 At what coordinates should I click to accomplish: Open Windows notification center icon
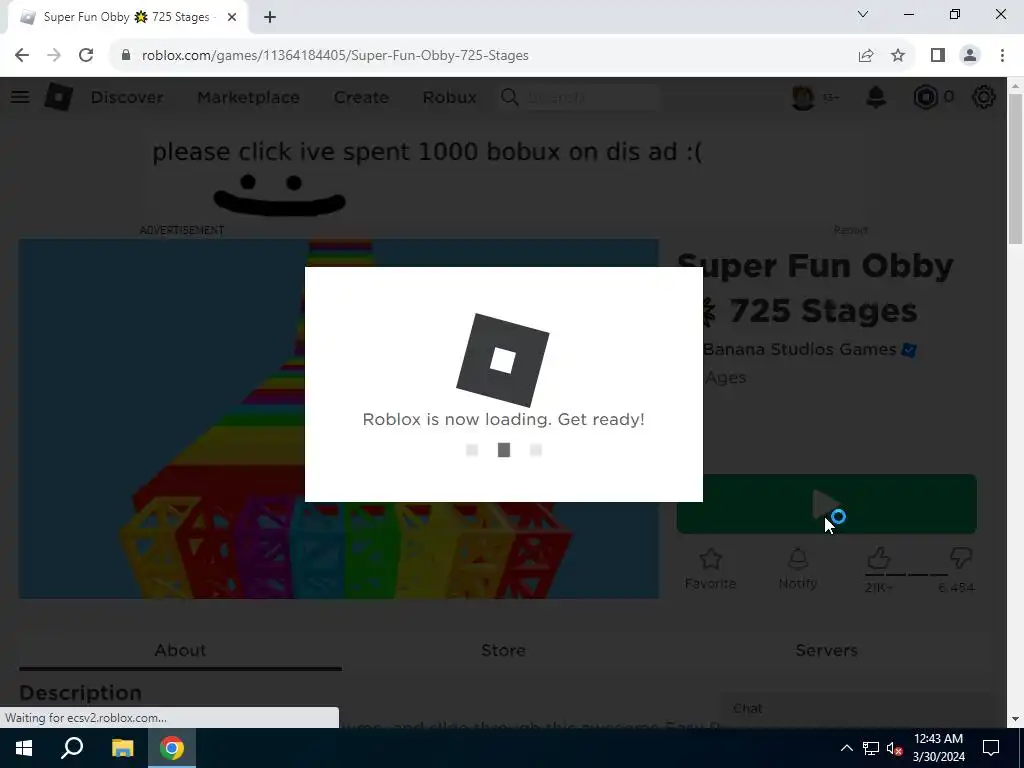[x=991, y=748]
